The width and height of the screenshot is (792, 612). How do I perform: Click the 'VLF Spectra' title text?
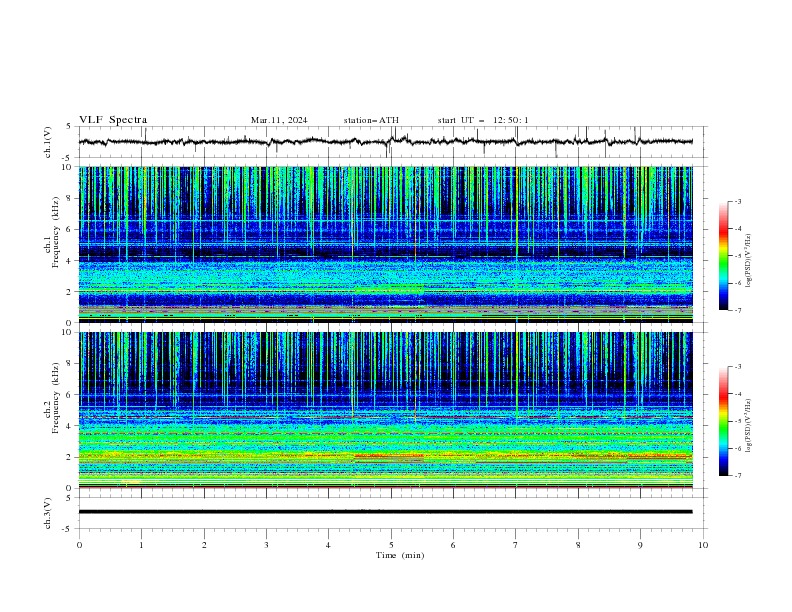[113, 120]
